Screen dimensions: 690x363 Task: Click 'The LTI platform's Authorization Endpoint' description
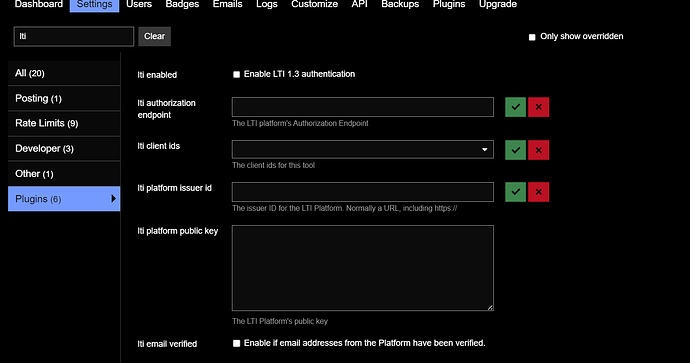point(300,123)
